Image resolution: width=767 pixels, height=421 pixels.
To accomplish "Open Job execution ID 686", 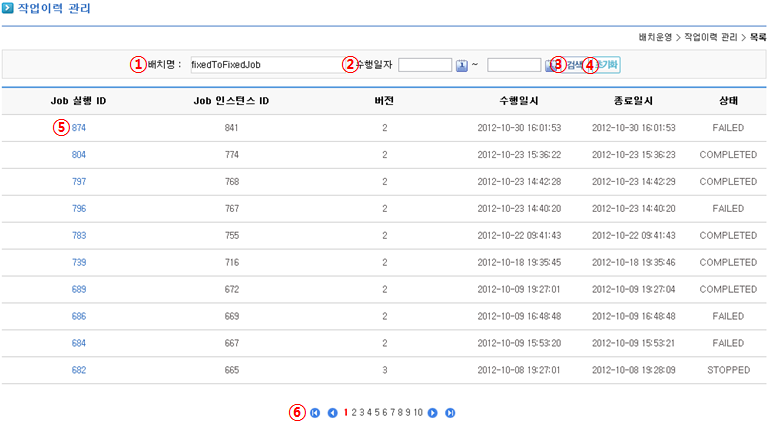I will coord(79,317).
